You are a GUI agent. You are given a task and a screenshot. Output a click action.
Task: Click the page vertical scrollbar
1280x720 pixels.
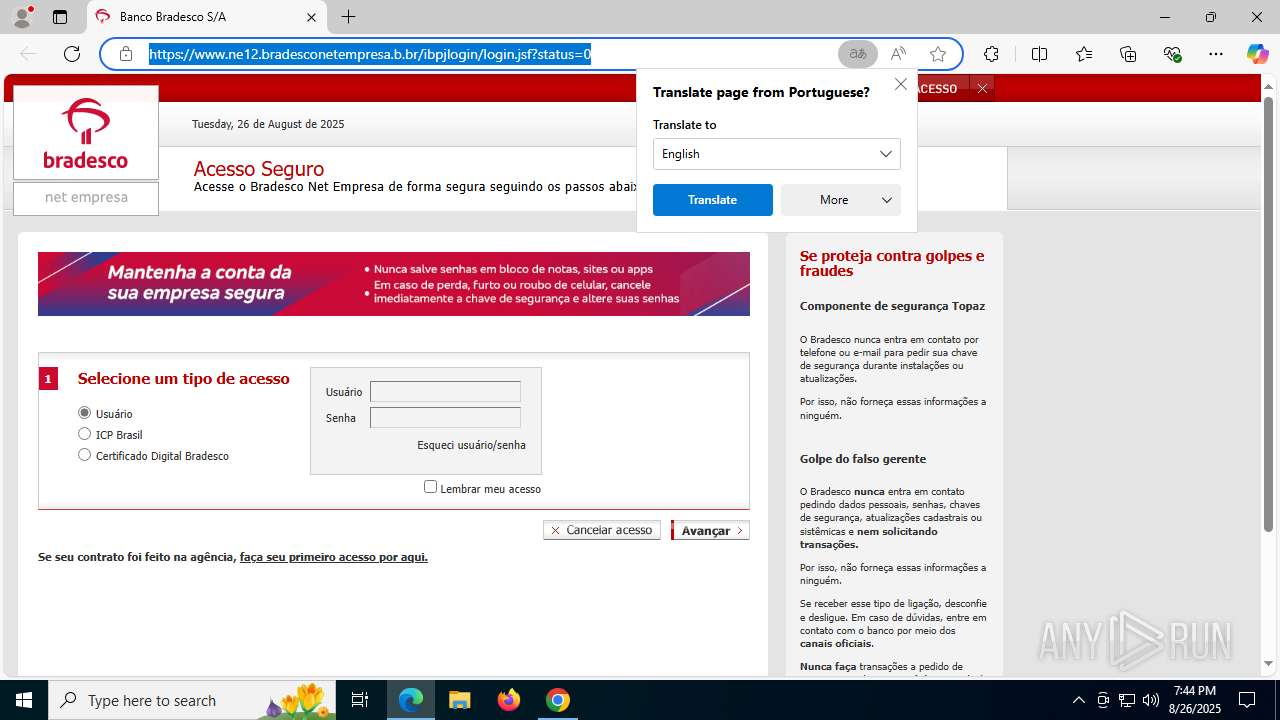tap(1268, 314)
